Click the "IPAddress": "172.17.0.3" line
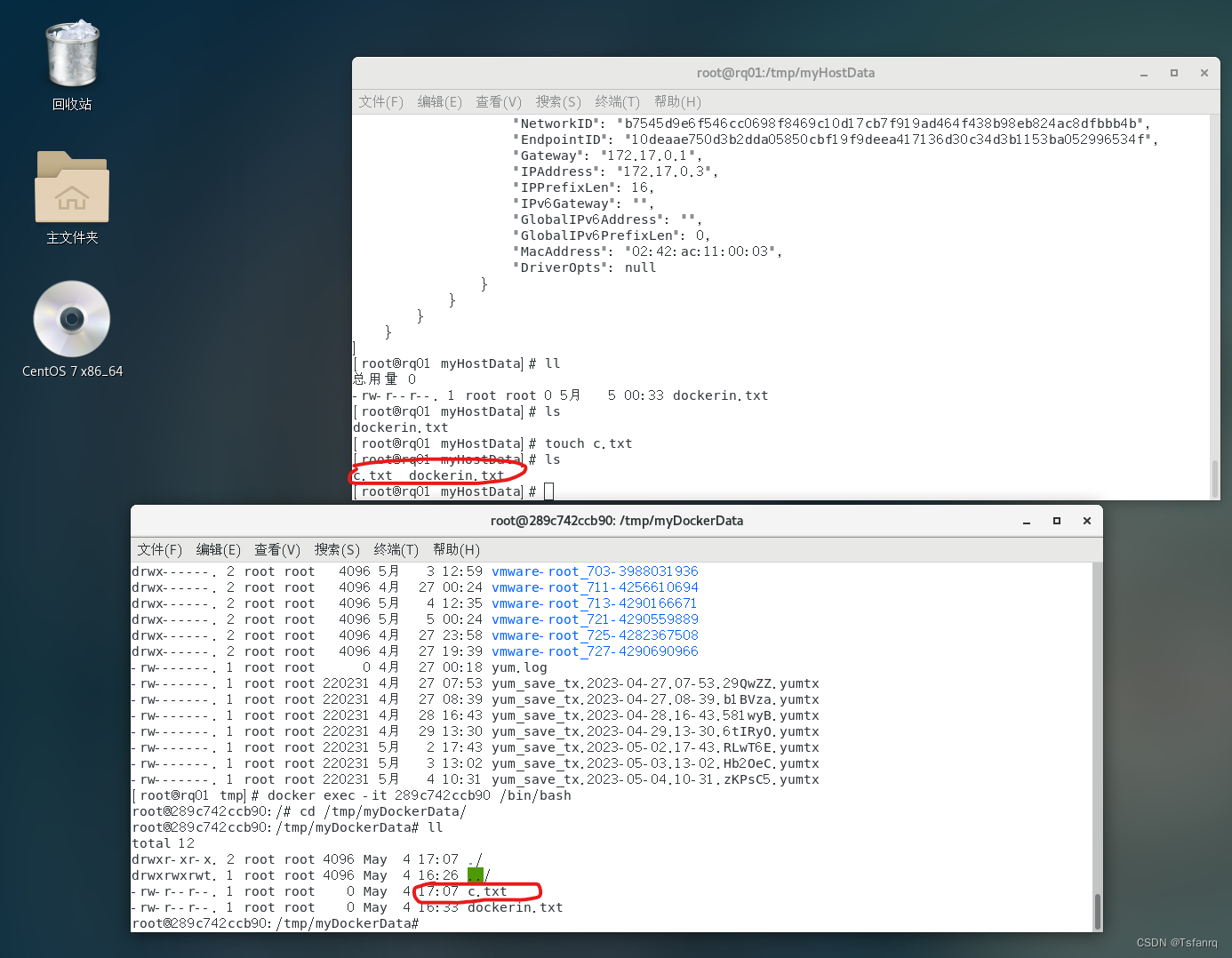 click(x=615, y=172)
